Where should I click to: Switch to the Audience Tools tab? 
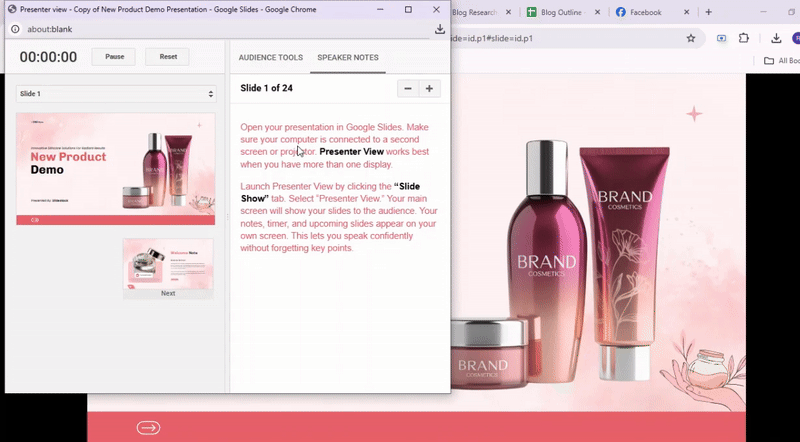[x=270, y=58]
